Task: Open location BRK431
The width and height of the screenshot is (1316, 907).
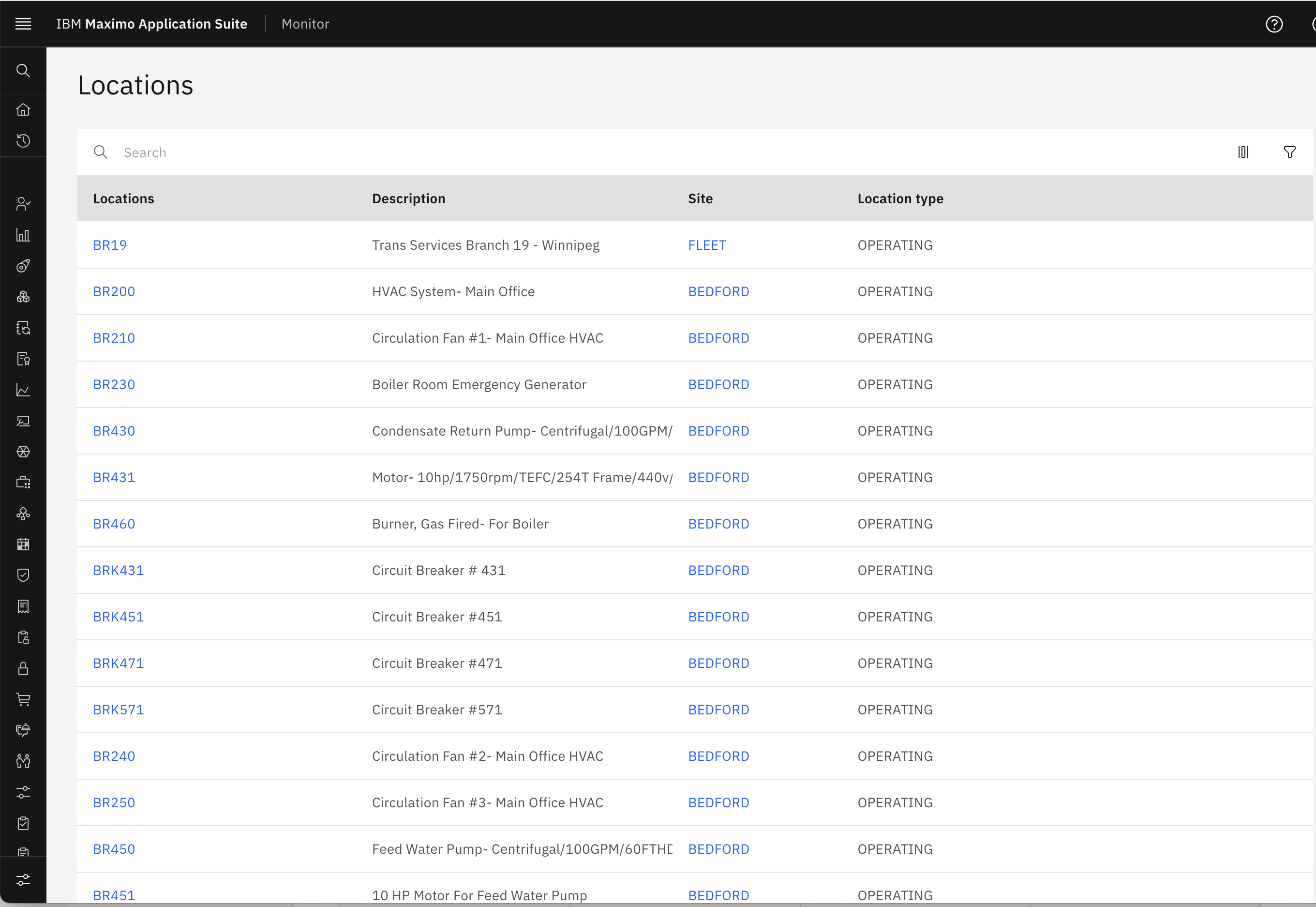Action: 118,571
